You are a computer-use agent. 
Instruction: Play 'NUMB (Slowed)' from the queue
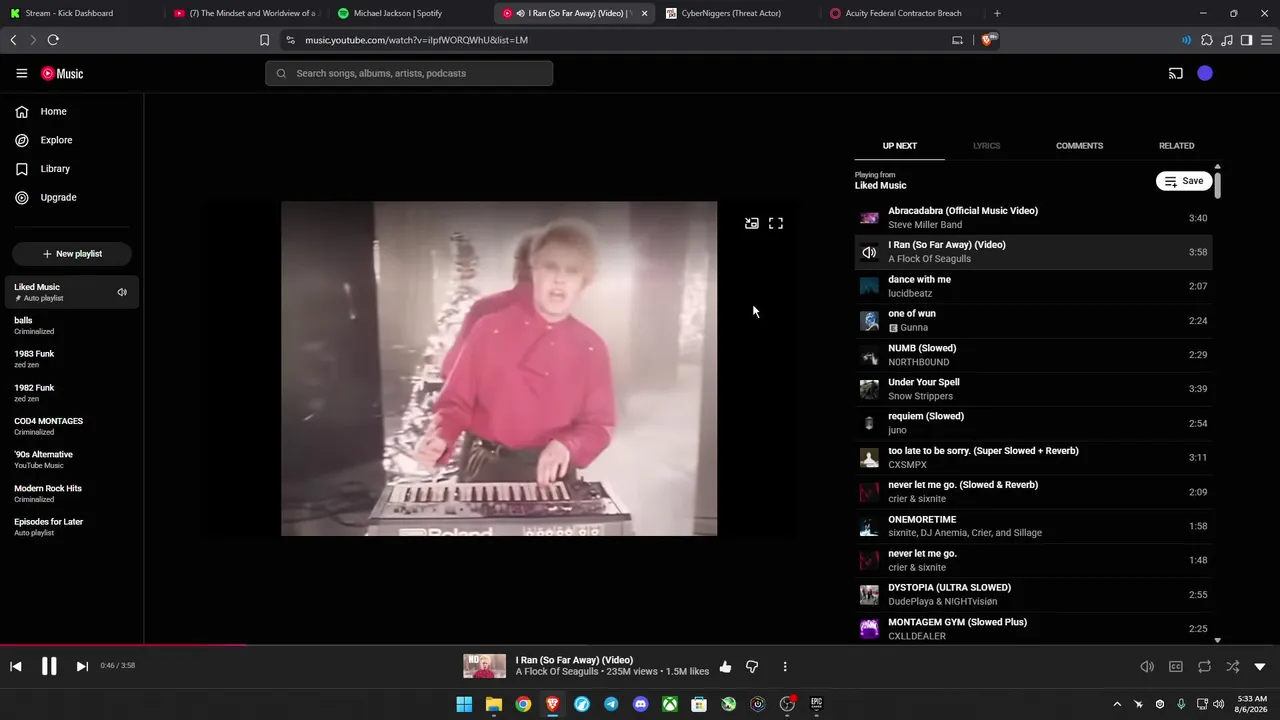[x=1033, y=355]
